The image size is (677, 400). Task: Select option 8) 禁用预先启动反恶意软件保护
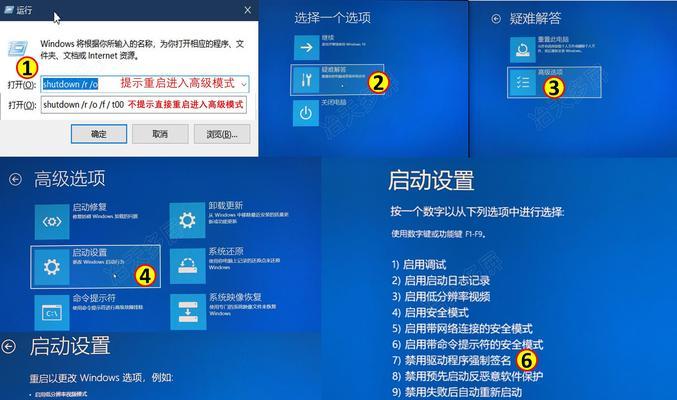click(468, 376)
